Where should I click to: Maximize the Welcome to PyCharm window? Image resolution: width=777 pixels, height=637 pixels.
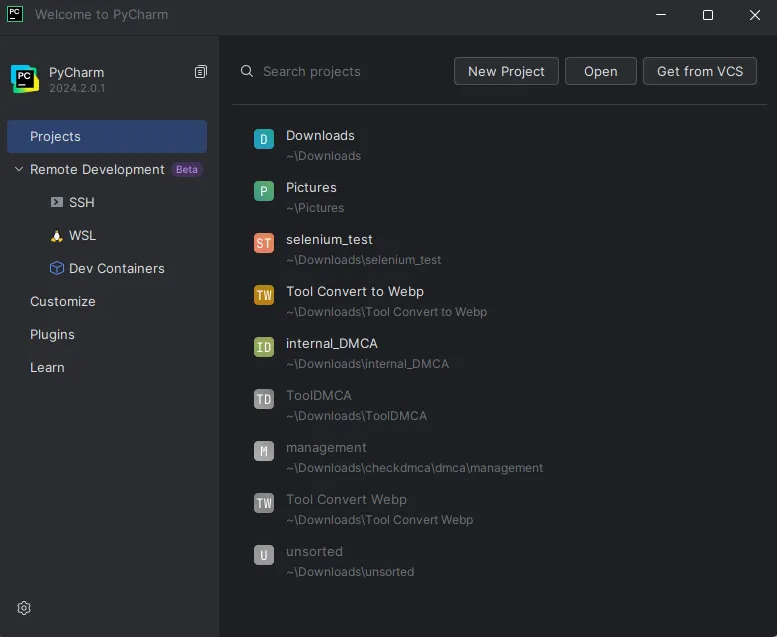coord(708,15)
